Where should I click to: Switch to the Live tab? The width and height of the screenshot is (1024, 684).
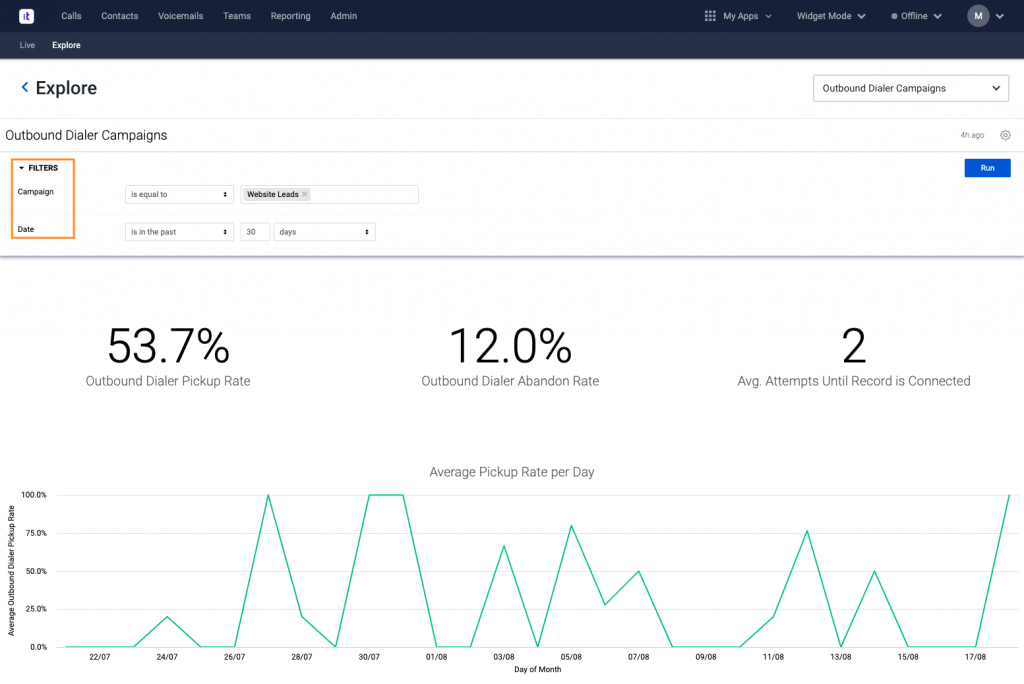[x=27, y=45]
